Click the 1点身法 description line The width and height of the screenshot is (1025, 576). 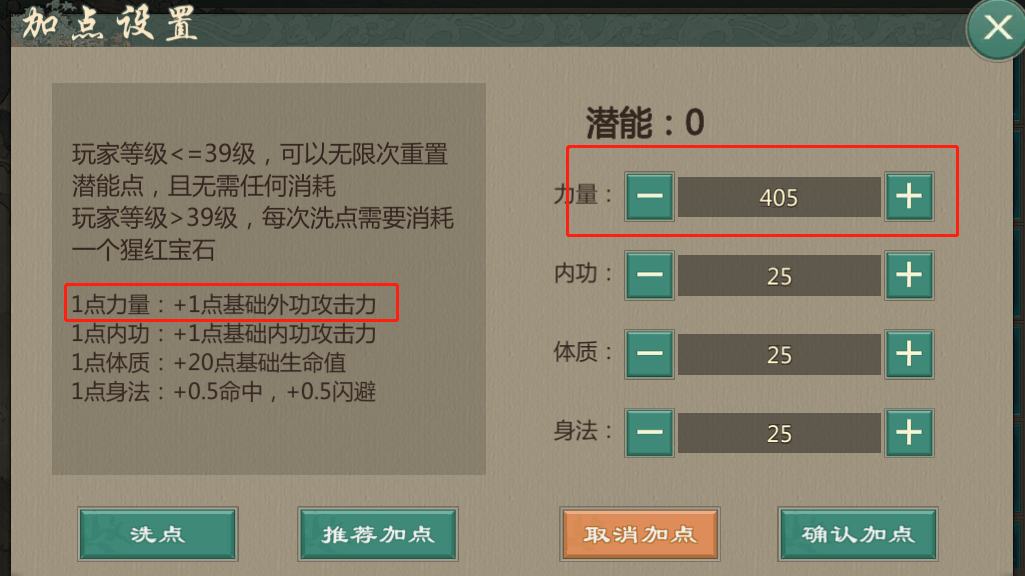(223, 392)
